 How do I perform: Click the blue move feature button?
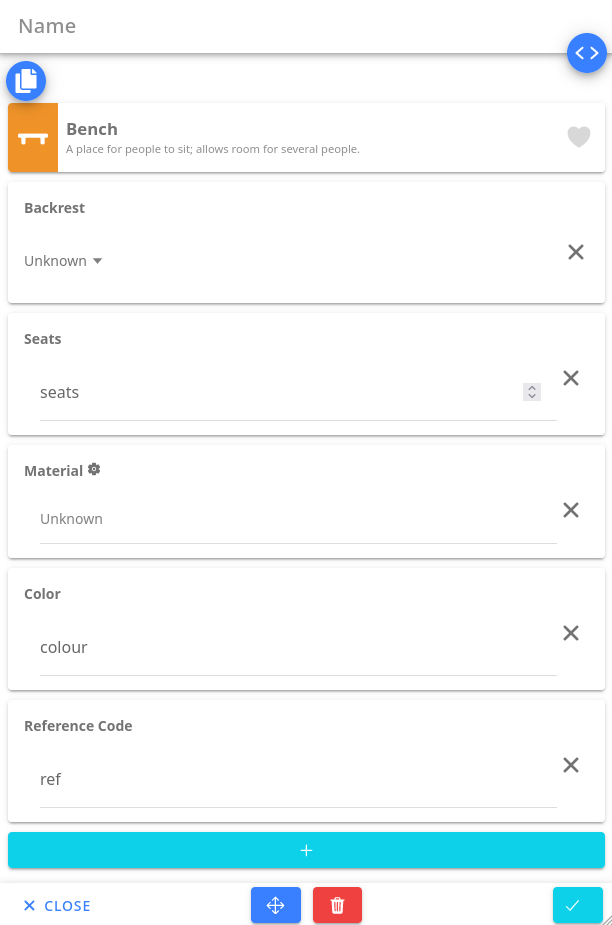pos(276,905)
